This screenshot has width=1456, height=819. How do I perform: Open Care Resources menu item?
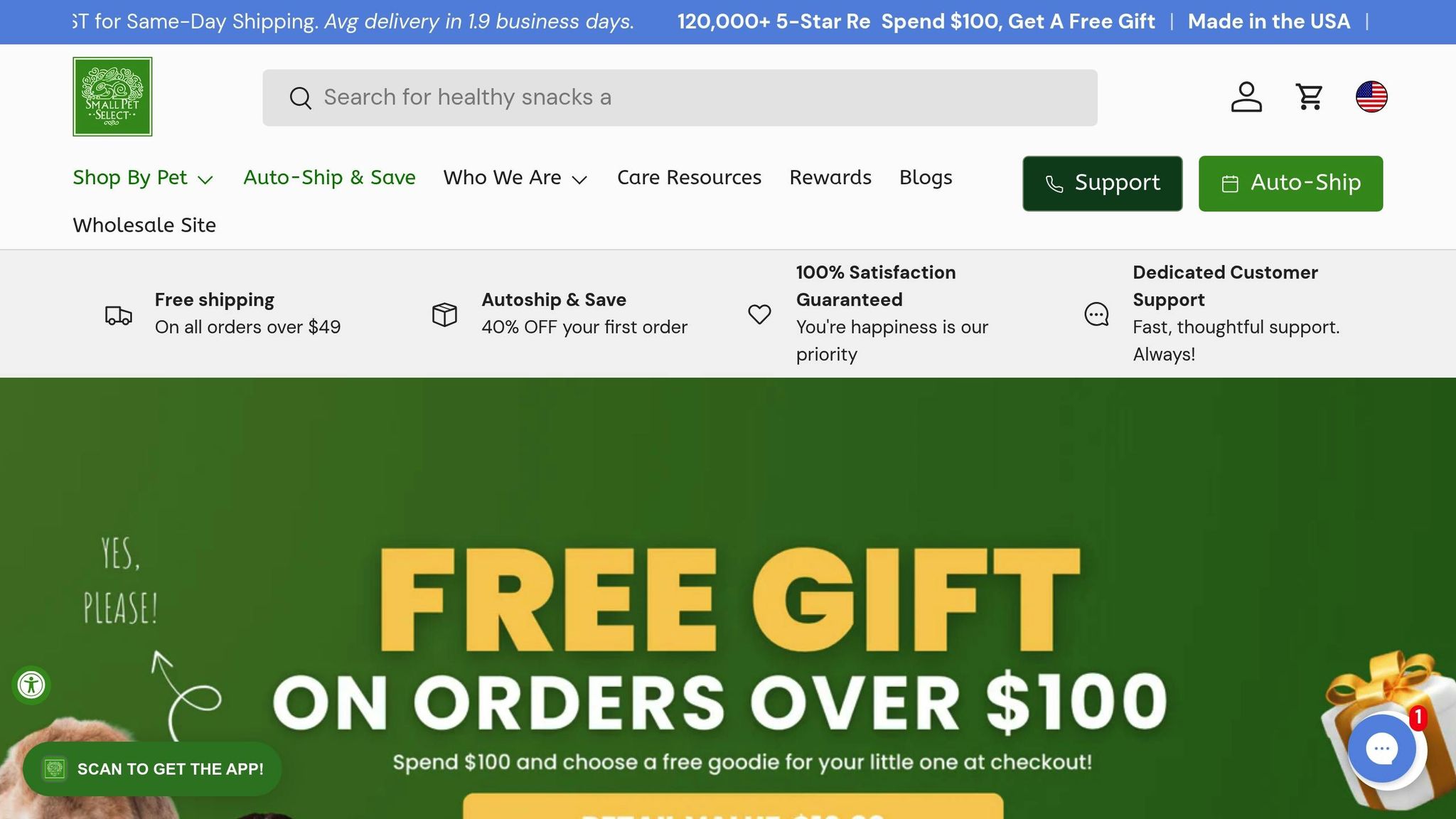click(x=689, y=178)
